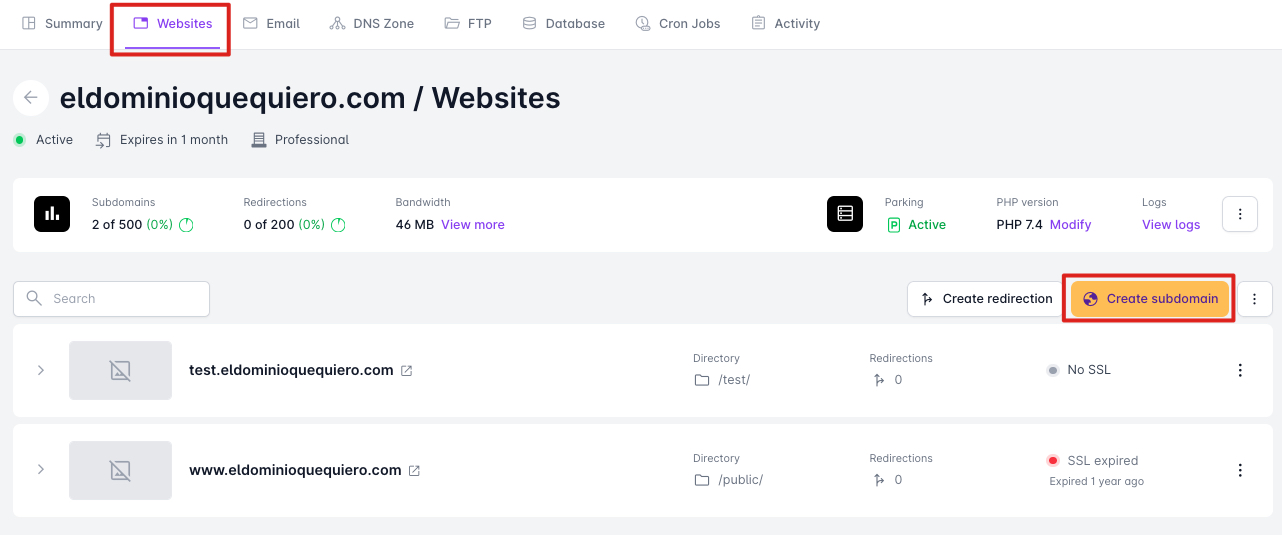The image size is (1282, 535).
Task: Click the subdomains usage gauge icon
Action: pyautogui.click(x=186, y=225)
